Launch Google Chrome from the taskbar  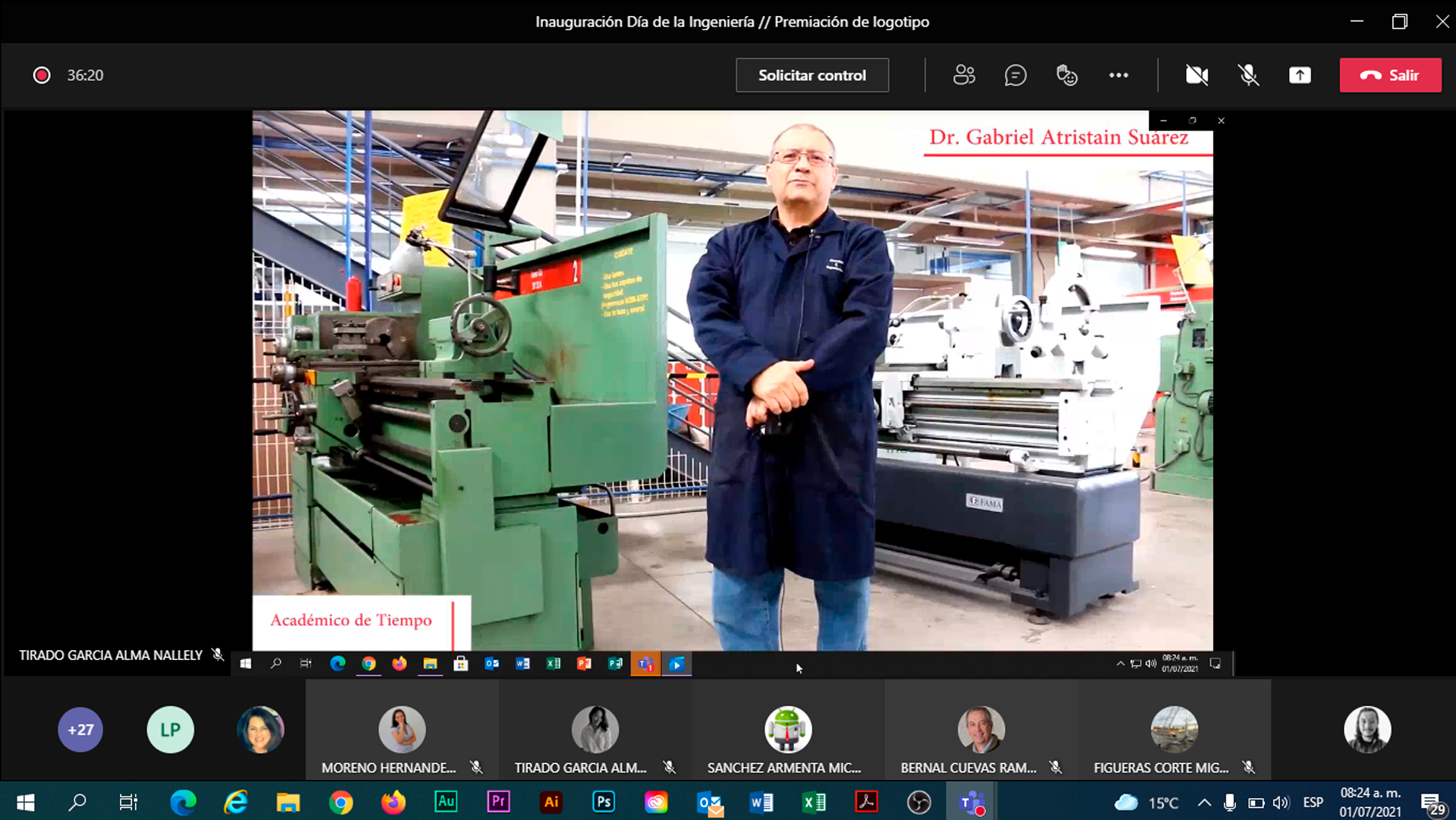(340, 802)
